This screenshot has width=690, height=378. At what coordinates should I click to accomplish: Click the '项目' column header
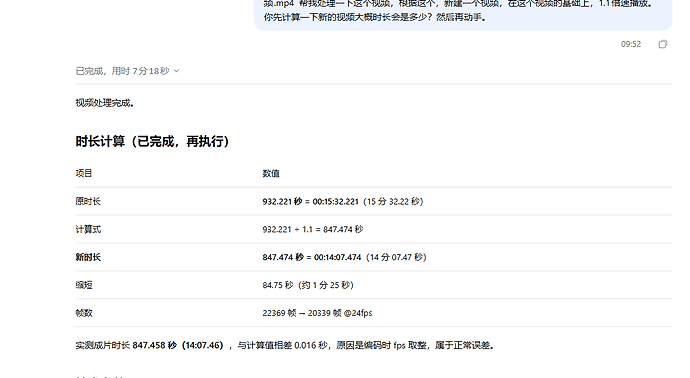[84, 173]
